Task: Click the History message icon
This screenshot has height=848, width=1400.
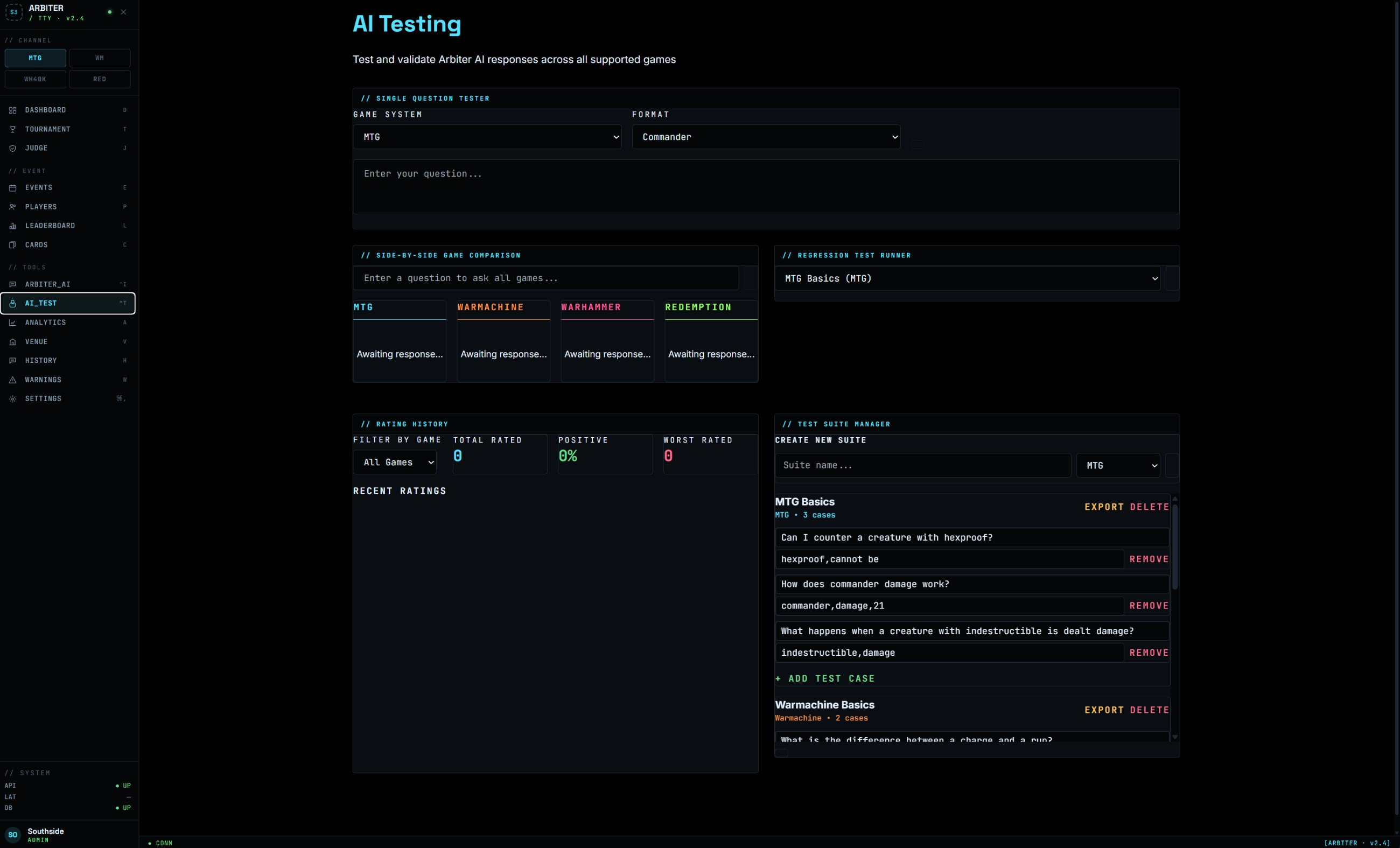Action: tap(12, 361)
